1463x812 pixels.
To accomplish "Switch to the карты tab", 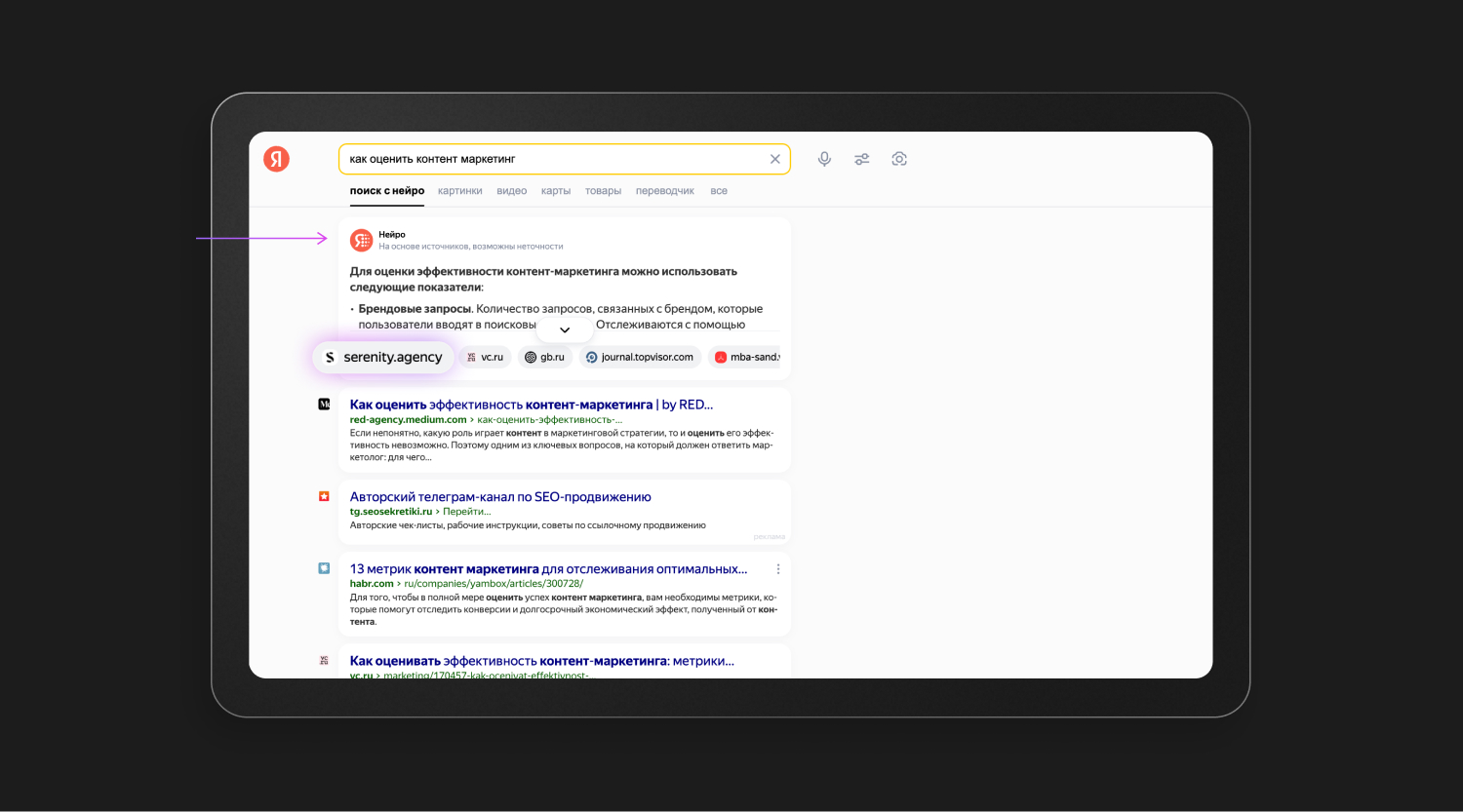I will pos(556,191).
